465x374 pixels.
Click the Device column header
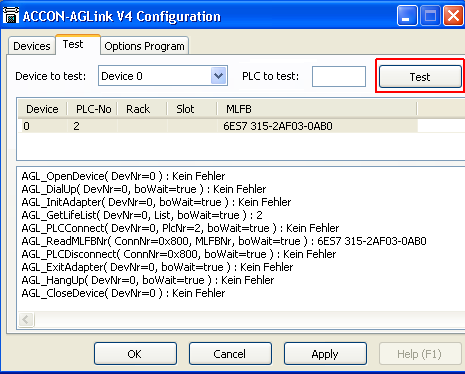point(42,109)
